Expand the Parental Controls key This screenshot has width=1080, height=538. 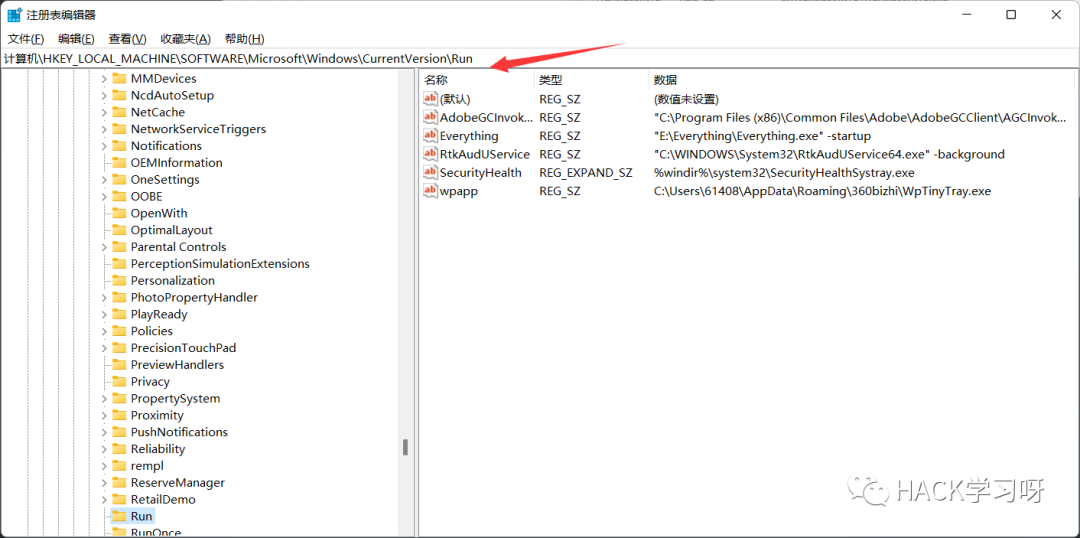pos(104,247)
